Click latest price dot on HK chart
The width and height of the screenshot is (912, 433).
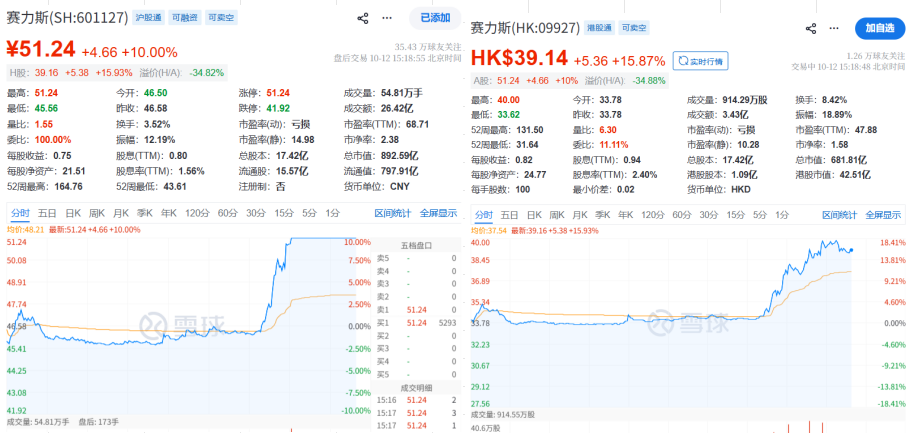pyautogui.click(x=851, y=251)
